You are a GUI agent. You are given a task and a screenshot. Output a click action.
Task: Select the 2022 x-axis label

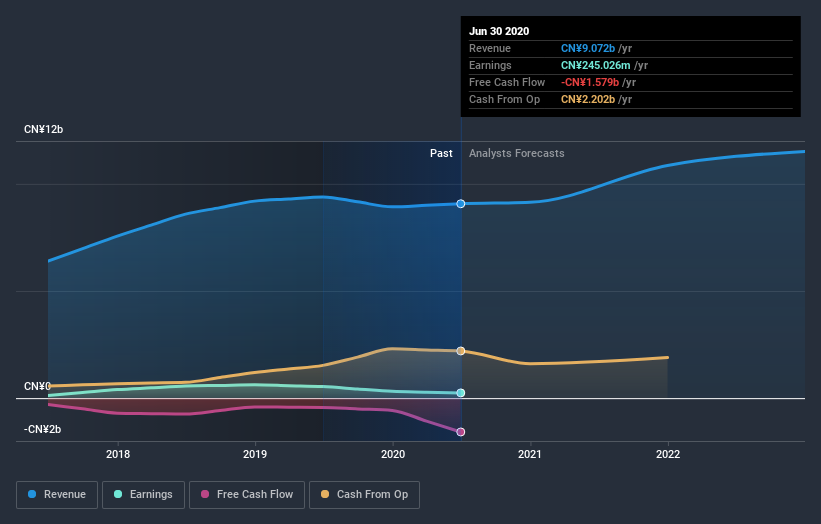tap(668, 454)
